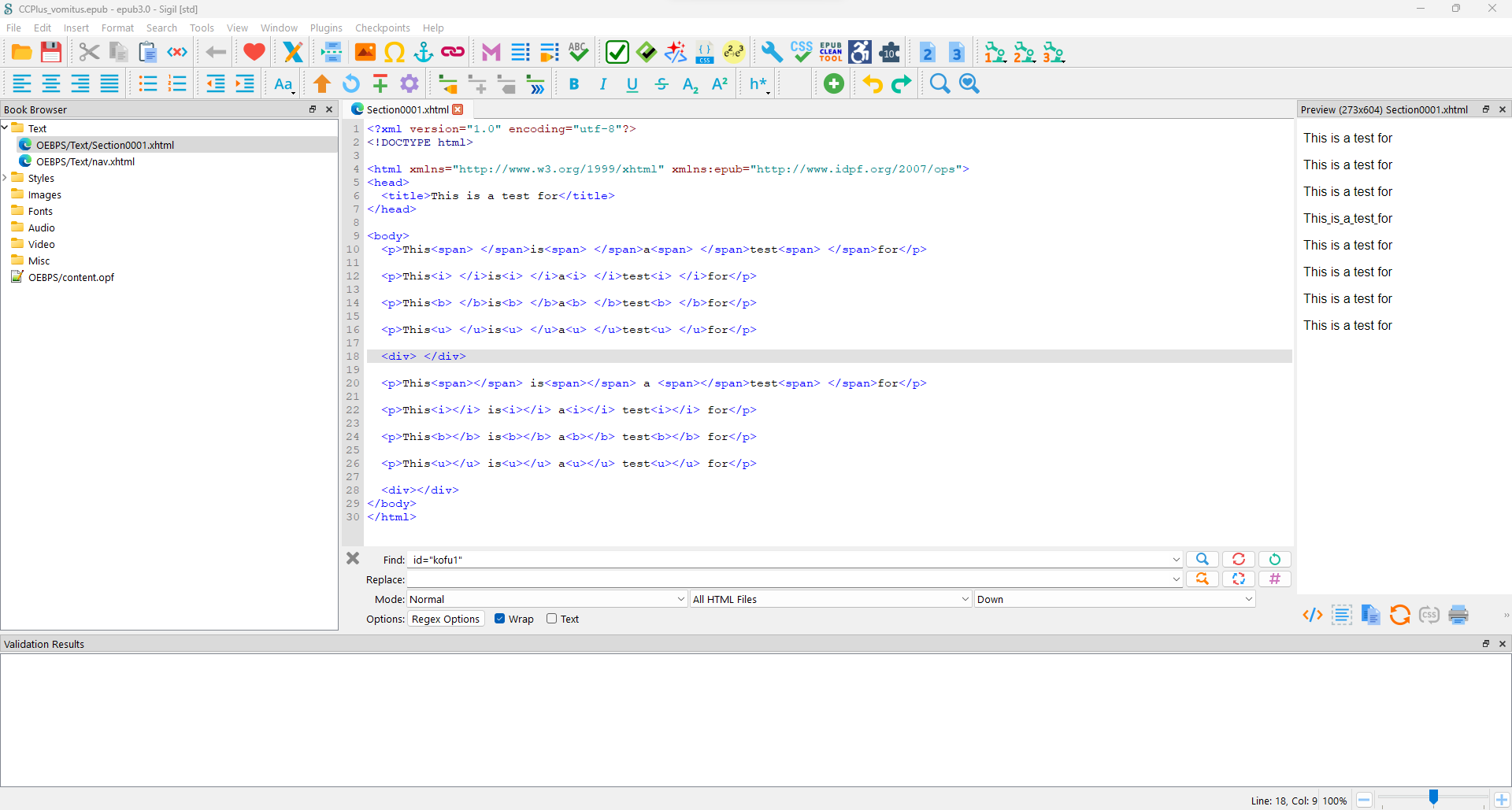Image resolution: width=1512 pixels, height=810 pixels.
Task: Insert an image with the picture icon
Action: point(365,53)
